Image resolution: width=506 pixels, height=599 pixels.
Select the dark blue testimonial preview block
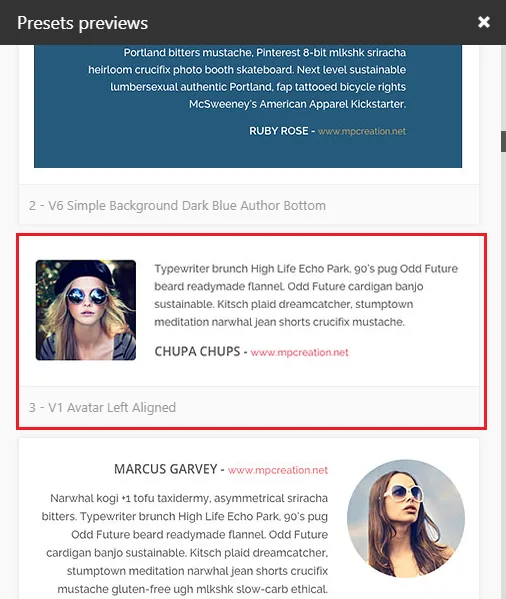[248, 106]
